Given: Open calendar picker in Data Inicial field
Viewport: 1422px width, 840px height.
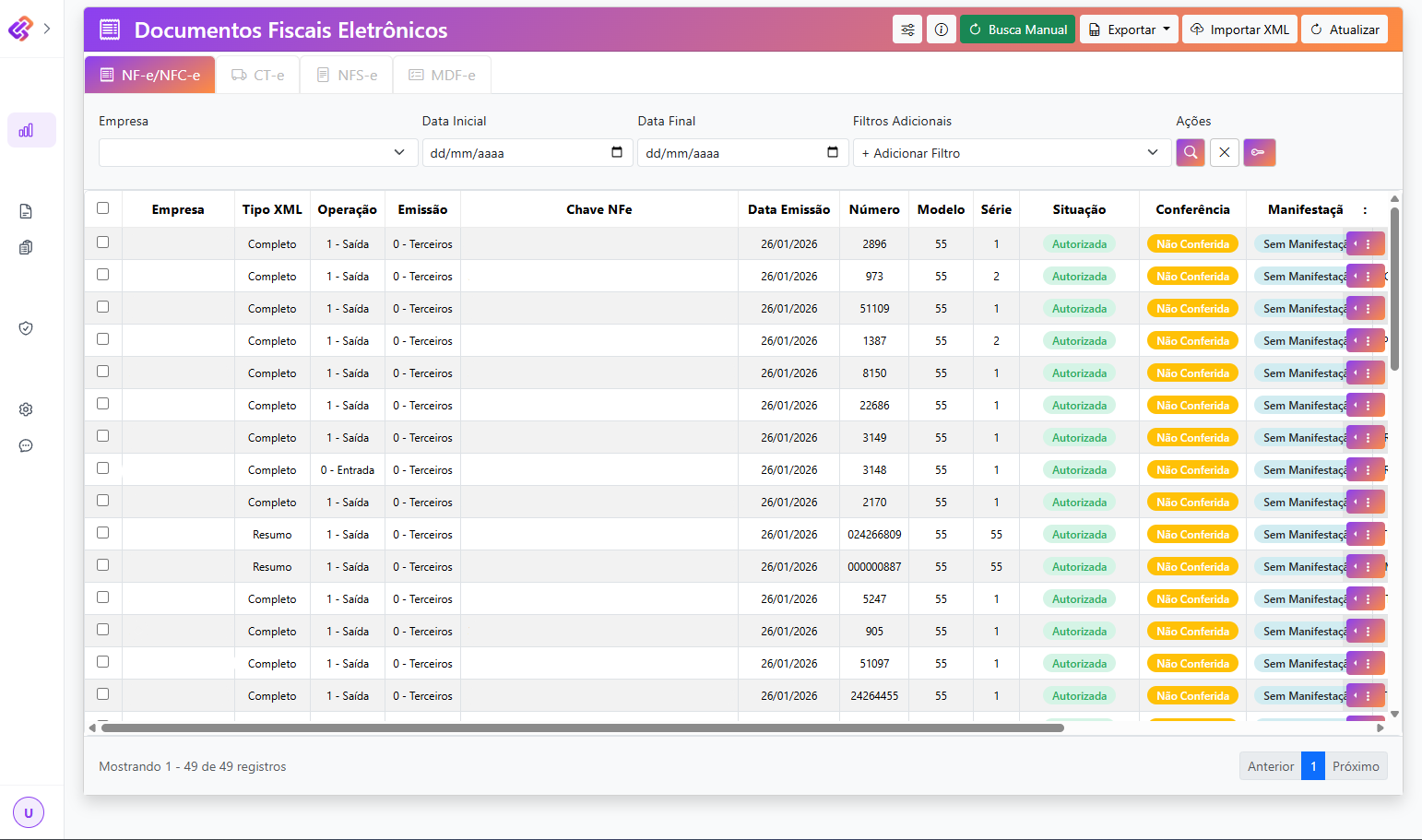Looking at the screenshot, I should (617, 152).
